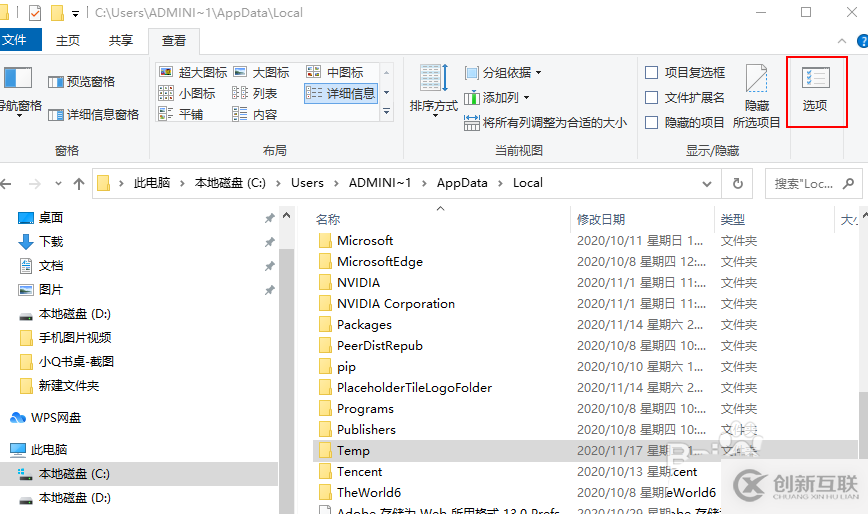Expand the address bar history dropdown
The image size is (868, 514).
706,184
